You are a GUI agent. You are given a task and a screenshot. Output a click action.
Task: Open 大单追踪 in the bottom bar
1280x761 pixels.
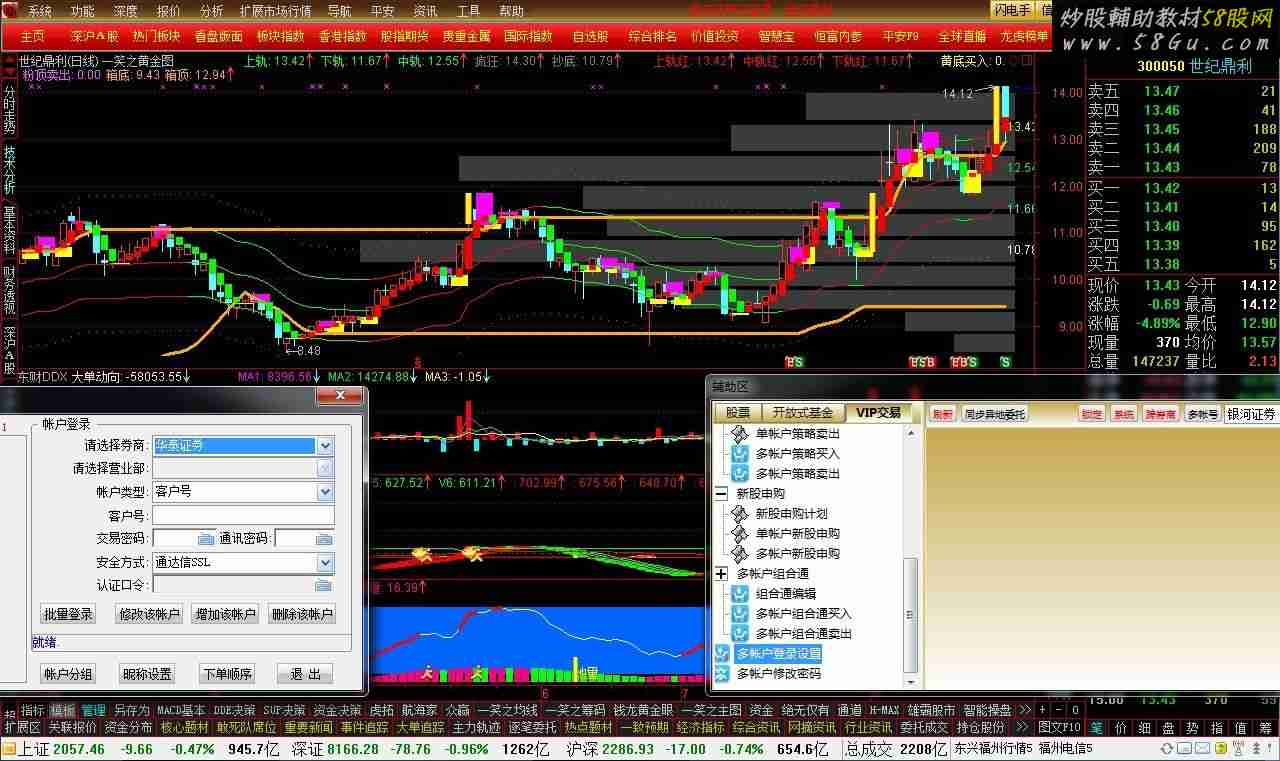(x=420, y=727)
